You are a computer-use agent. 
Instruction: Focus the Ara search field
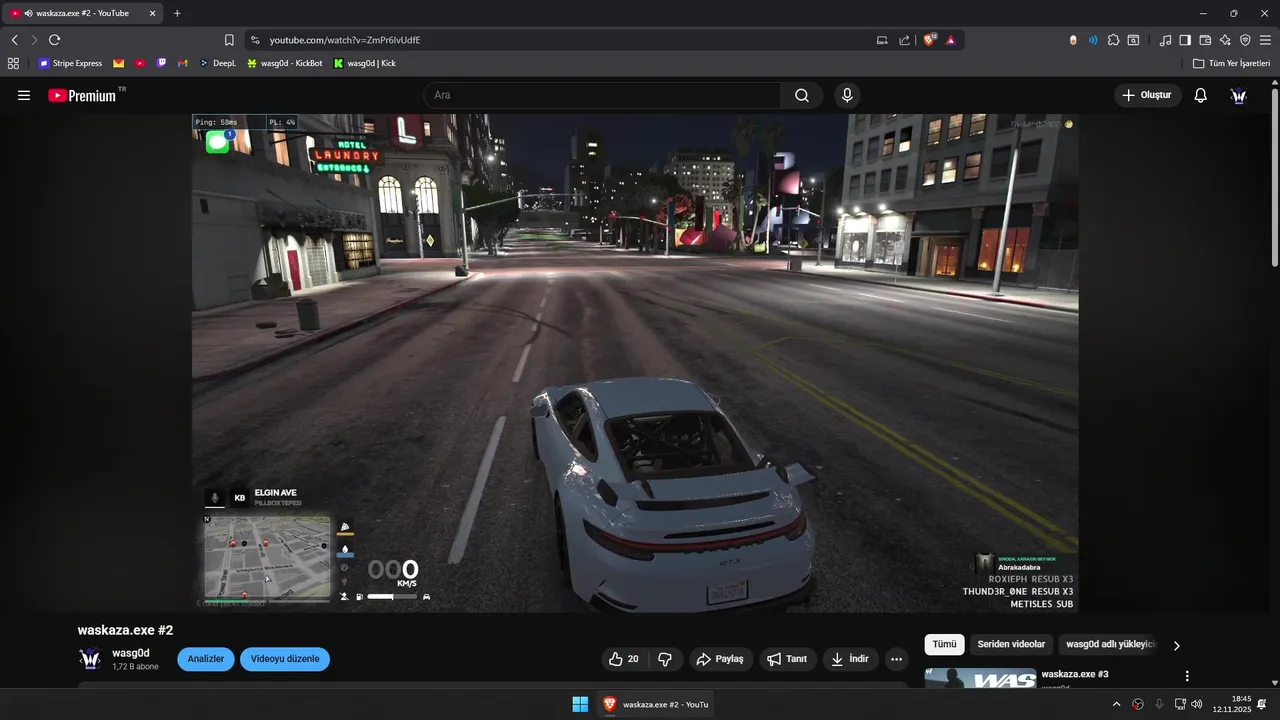tap(602, 95)
